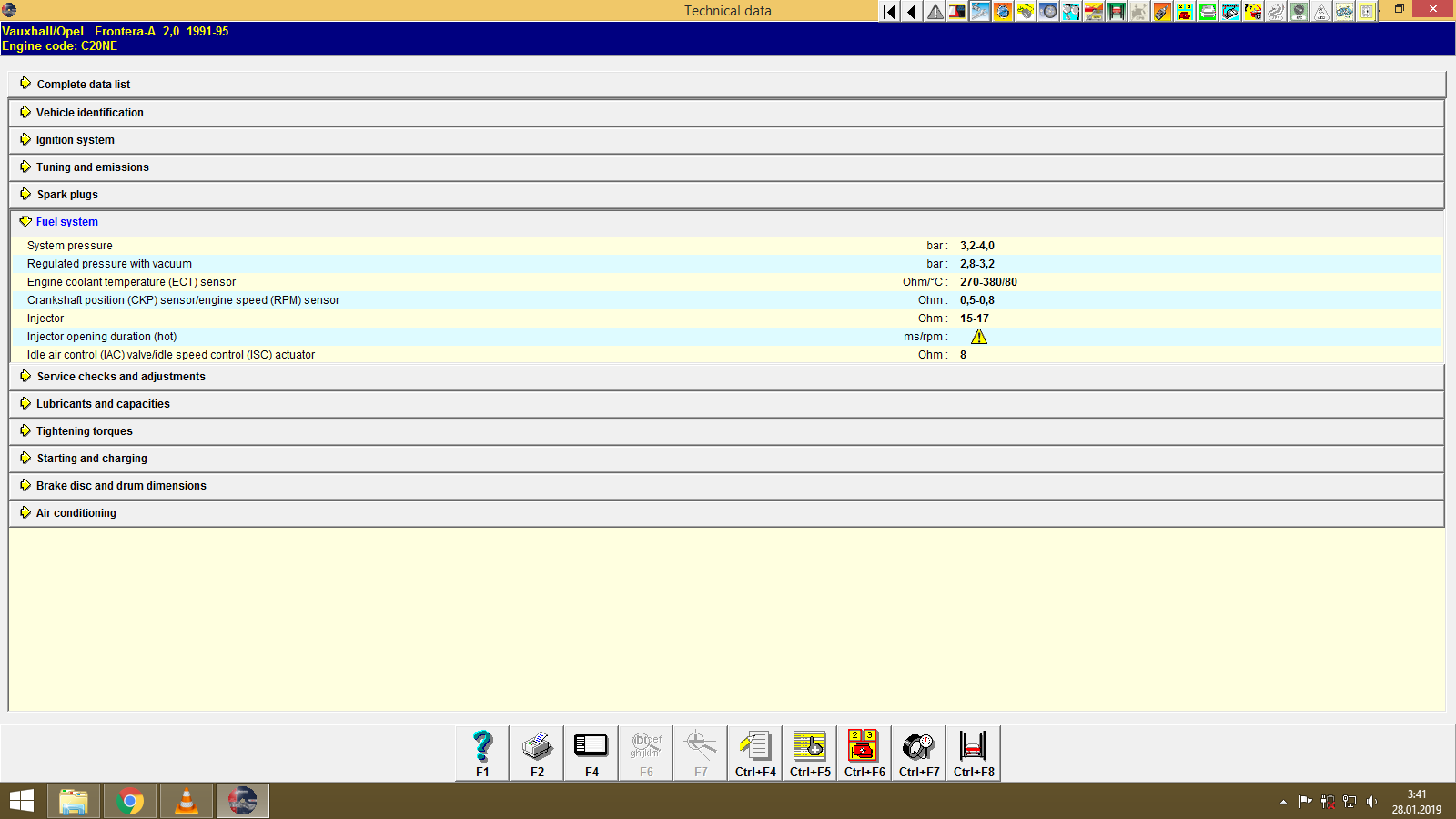The height and width of the screenshot is (819, 1456).
Task: Open the Complete data list entry
Action: (x=83, y=84)
